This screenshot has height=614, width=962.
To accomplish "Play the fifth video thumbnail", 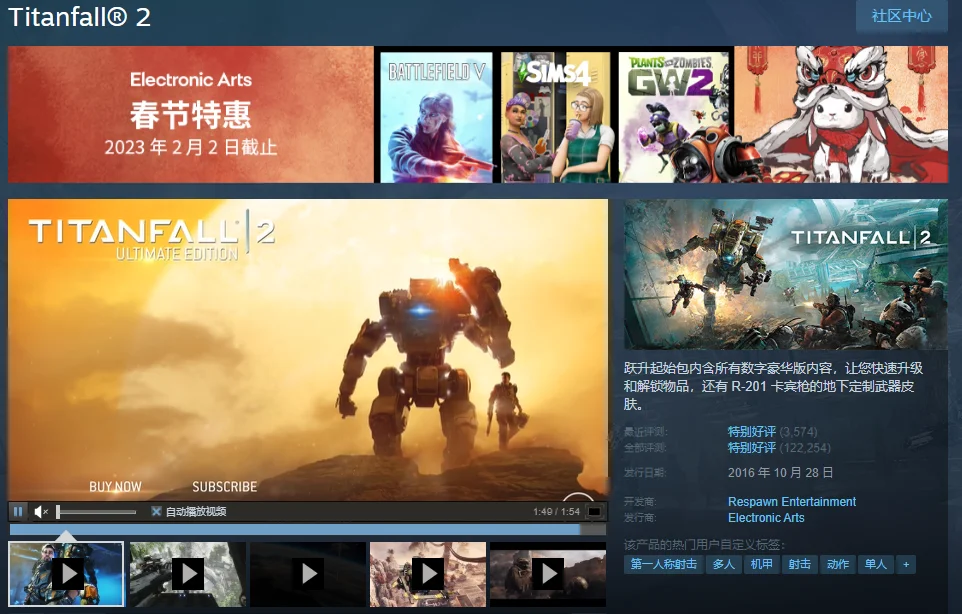I will pos(547,573).
